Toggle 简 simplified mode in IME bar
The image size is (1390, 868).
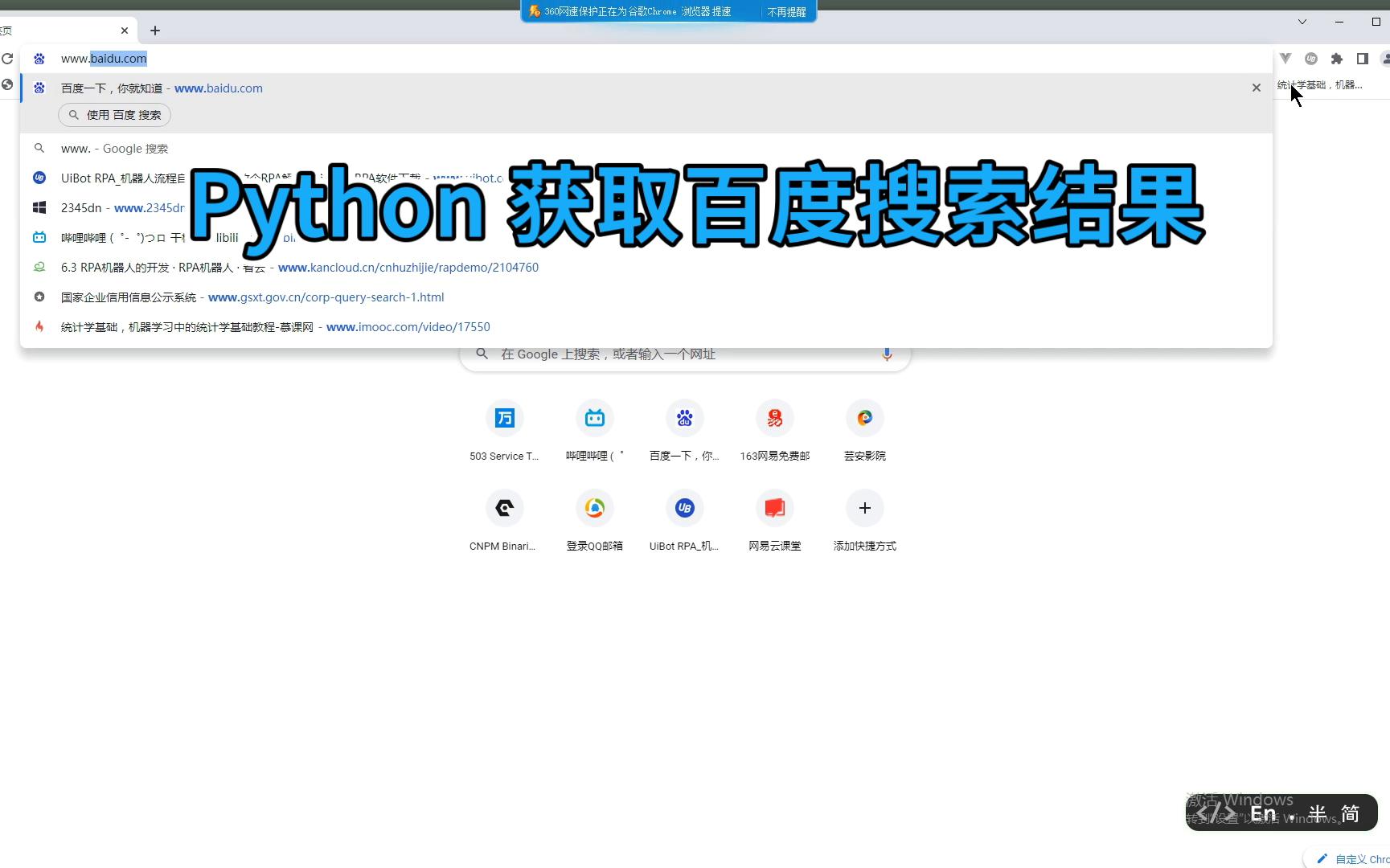pos(1351,813)
